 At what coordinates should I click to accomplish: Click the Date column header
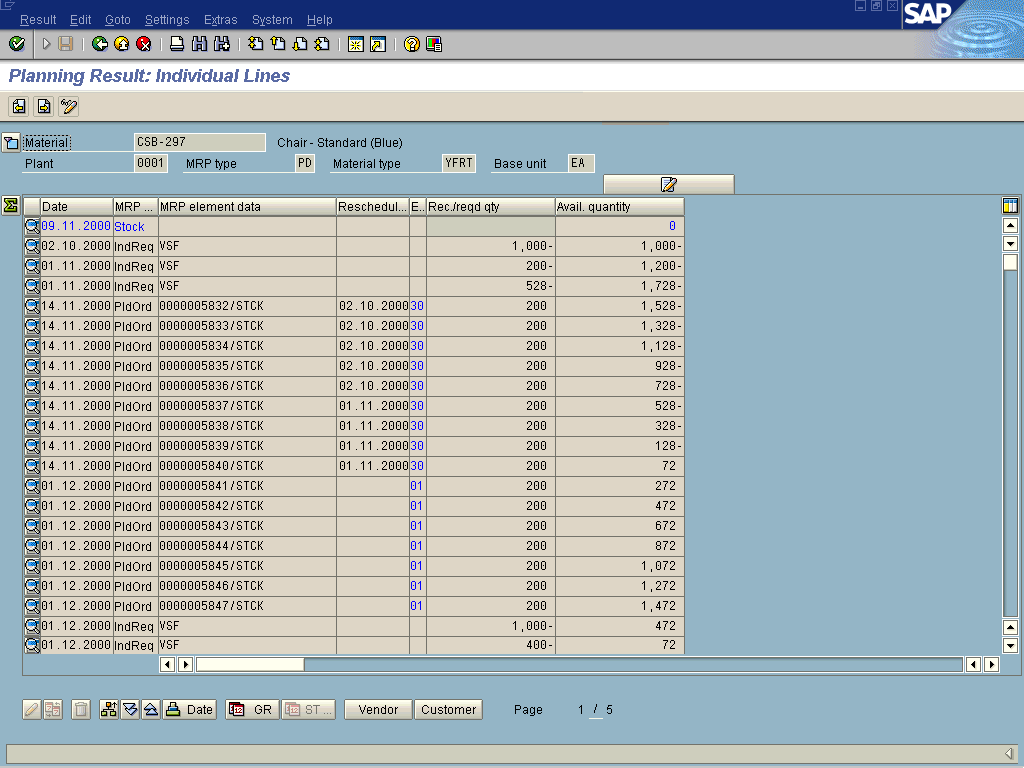(76, 206)
